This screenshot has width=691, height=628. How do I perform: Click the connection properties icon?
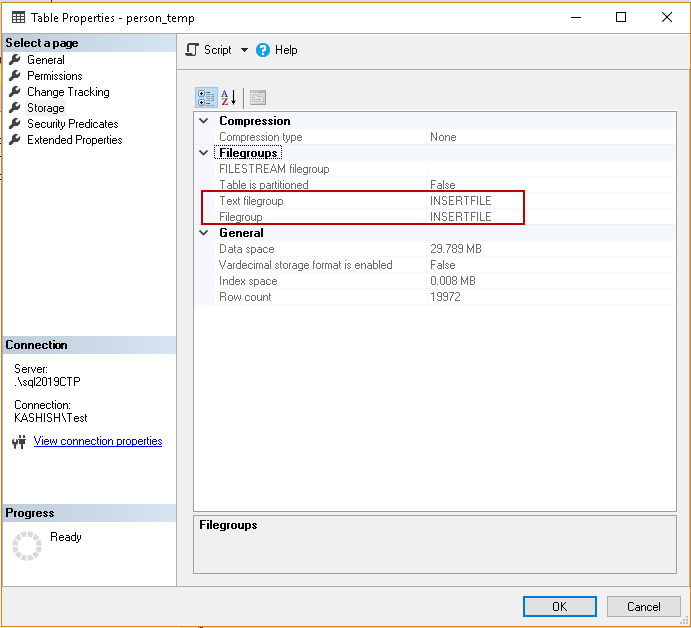[x=18, y=442]
